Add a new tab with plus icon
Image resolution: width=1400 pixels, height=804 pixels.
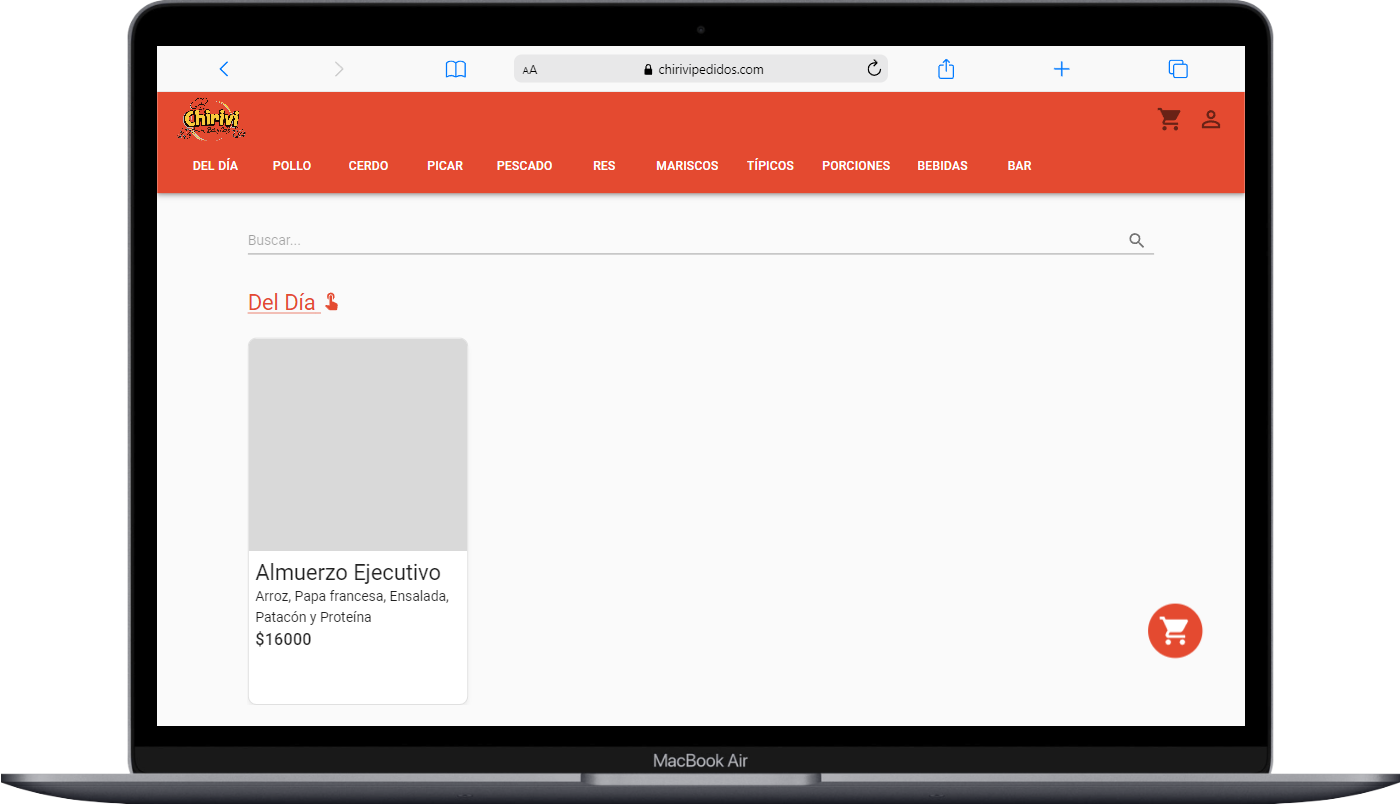(x=1062, y=69)
